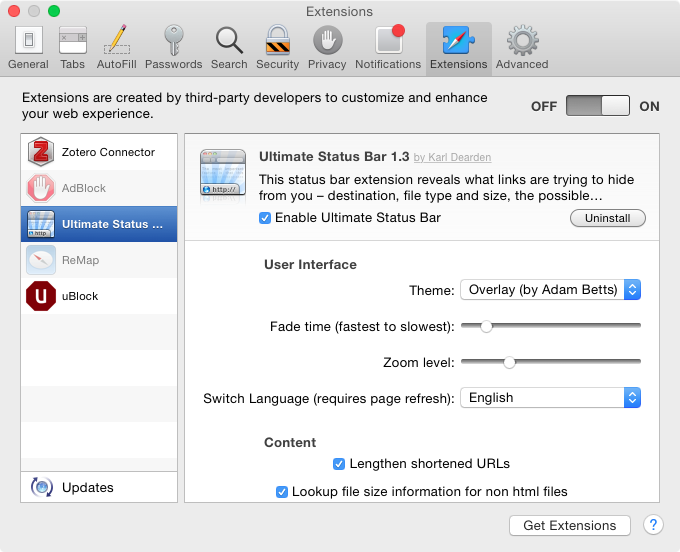Screen dimensions: 680x552
Task: Open the Privacy hand preferences
Action: pos(327,48)
